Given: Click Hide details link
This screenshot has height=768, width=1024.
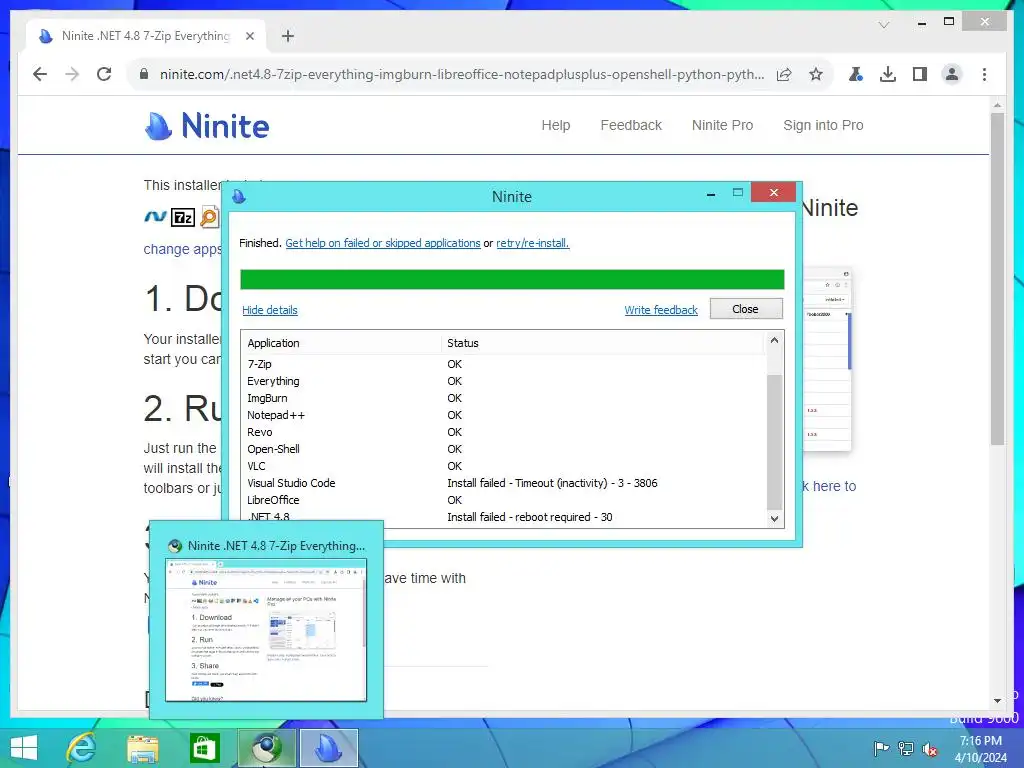Looking at the screenshot, I should [x=270, y=310].
